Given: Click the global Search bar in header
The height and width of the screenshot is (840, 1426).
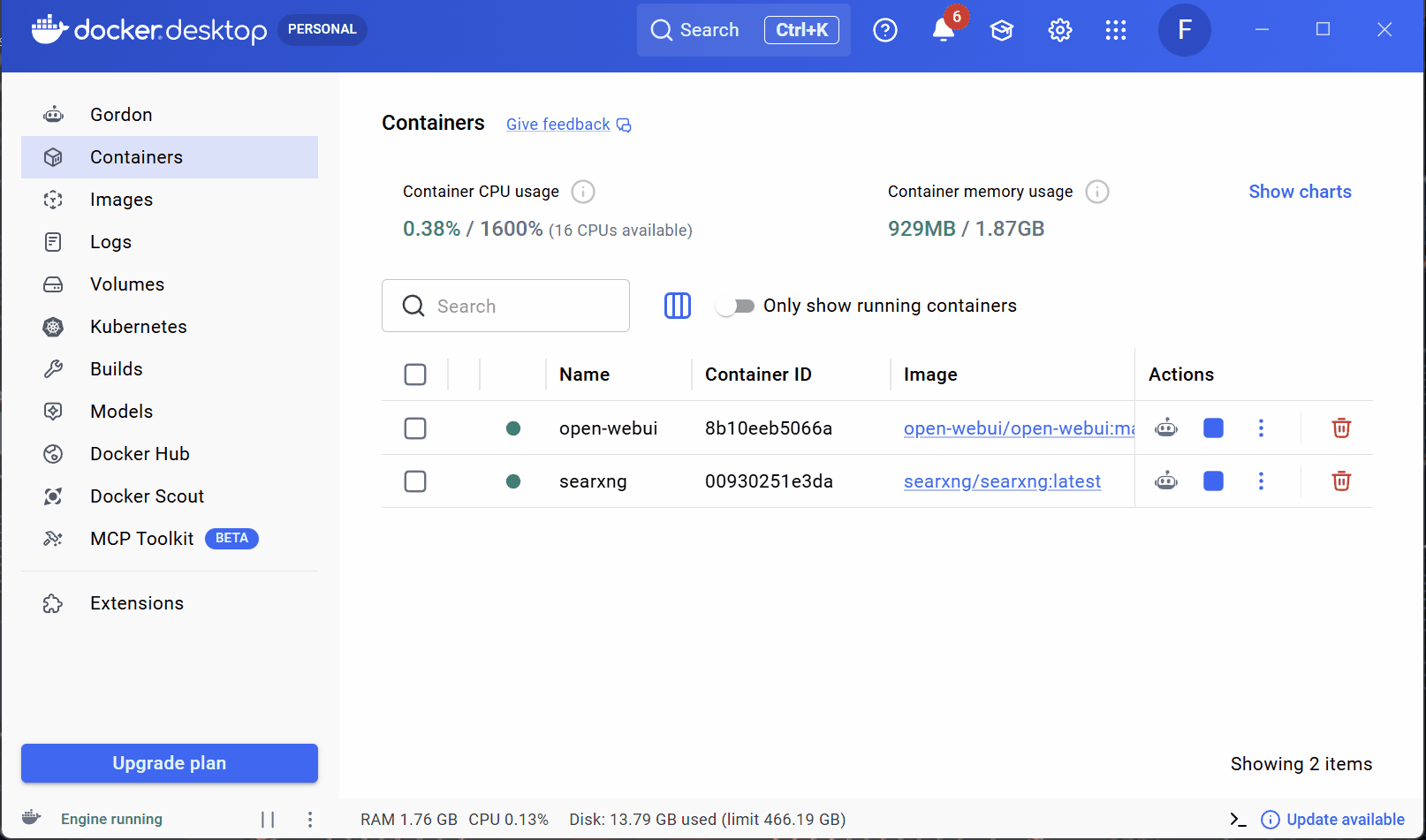Looking at the screenshot, I should click(744, 30).
